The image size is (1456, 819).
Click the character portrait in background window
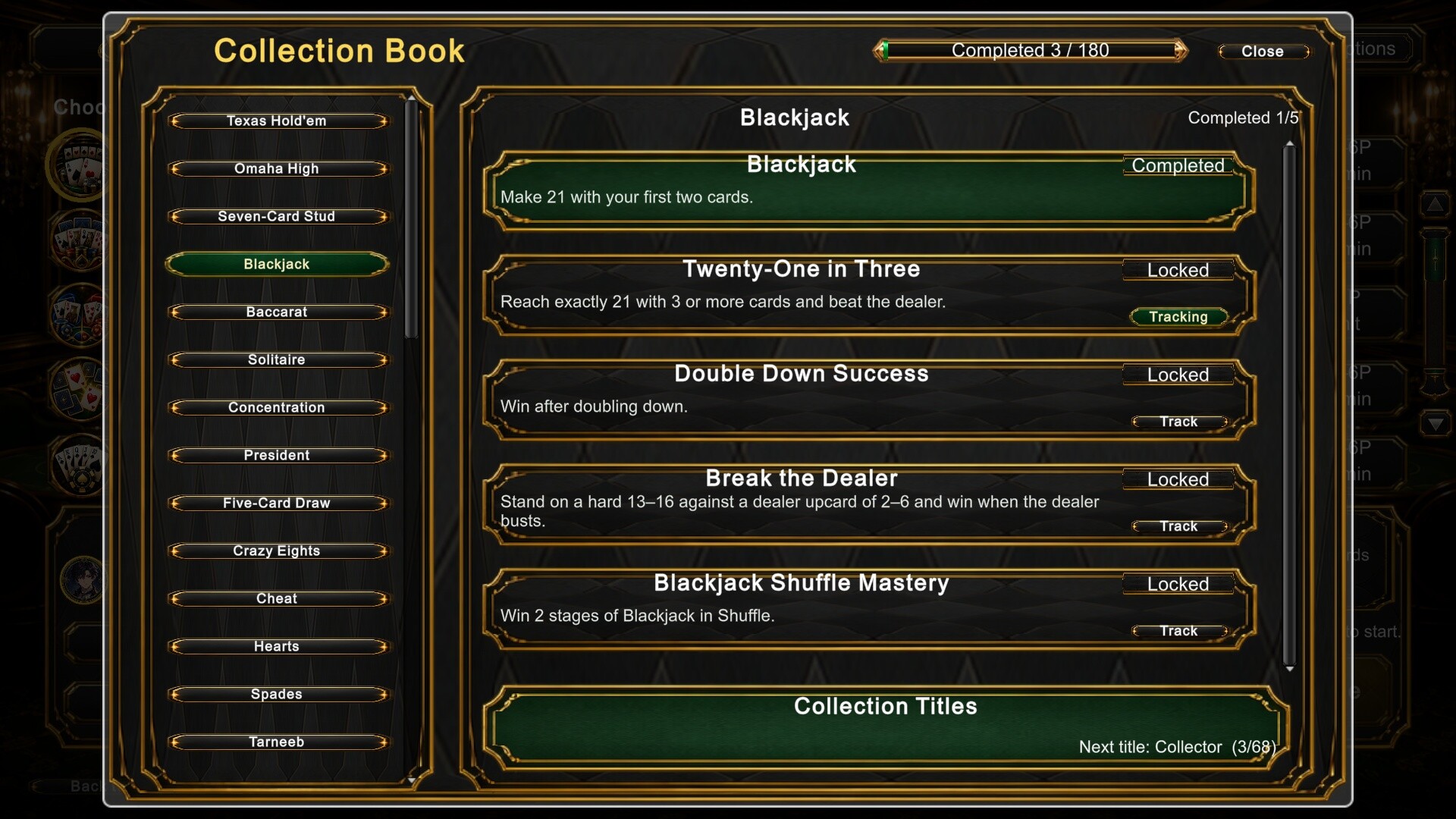81,580
